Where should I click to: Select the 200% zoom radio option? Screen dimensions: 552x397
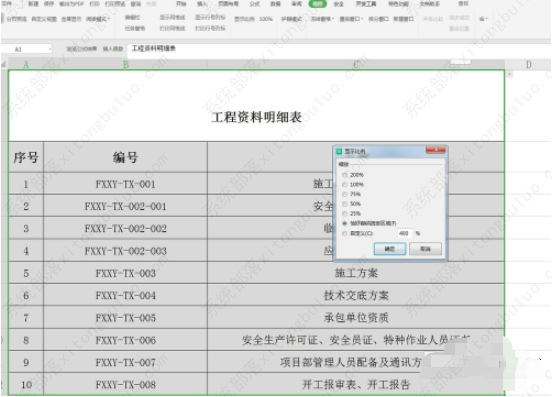coord(353,175)
